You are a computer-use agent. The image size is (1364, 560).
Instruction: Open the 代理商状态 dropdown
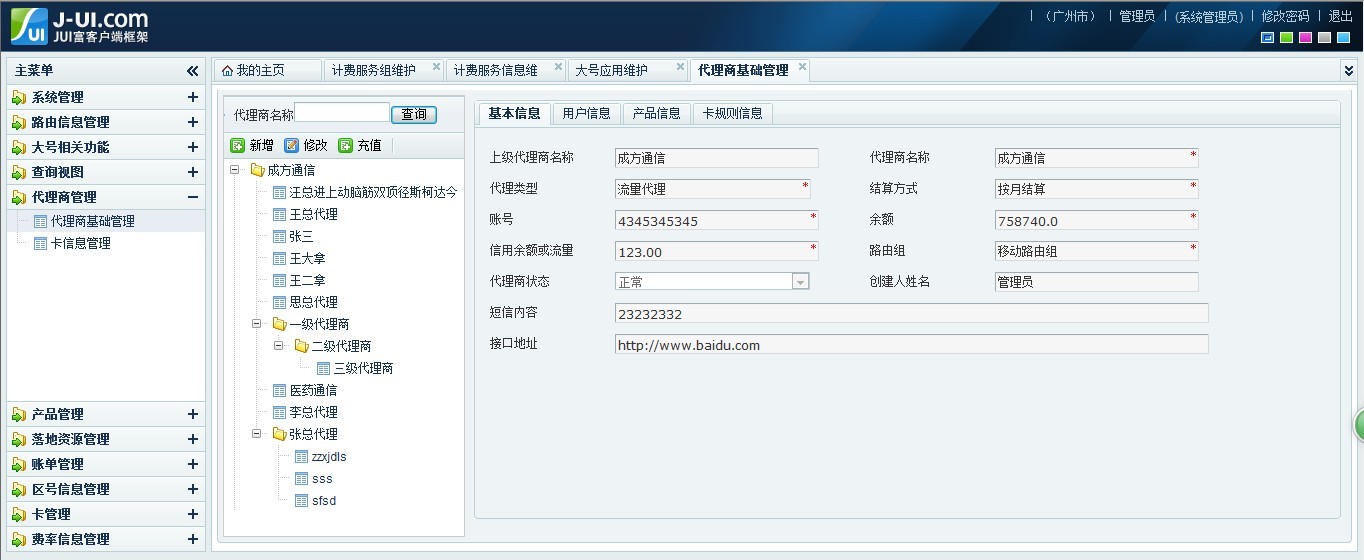pos(800,282)
